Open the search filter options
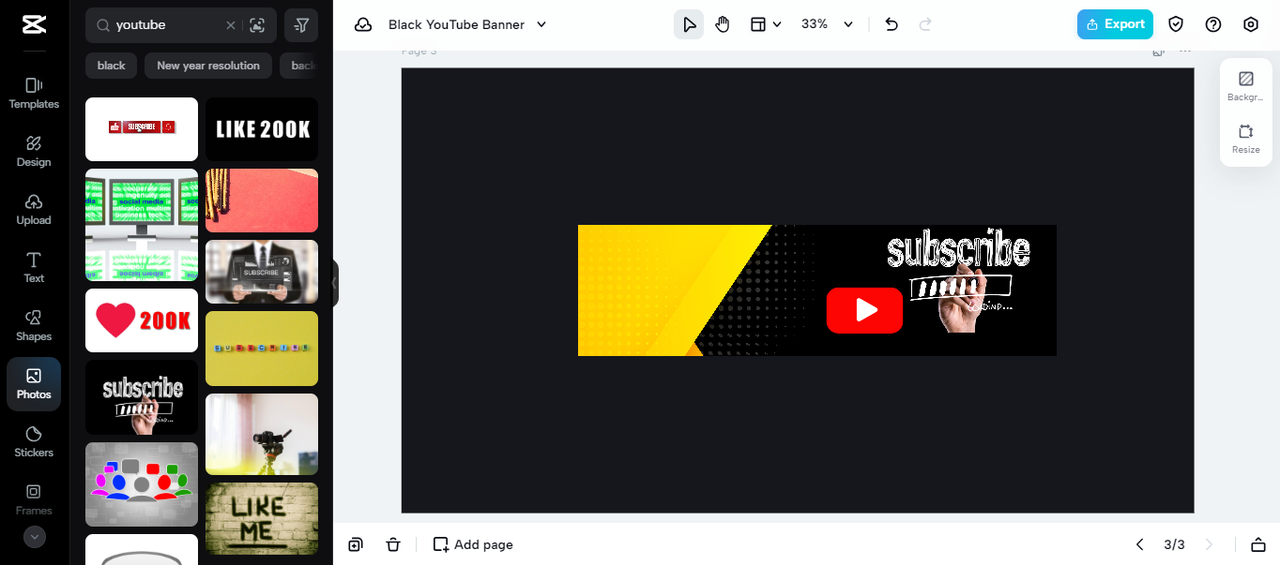Viewport: 1280px width, 565px height. click(x=301, y=25)
